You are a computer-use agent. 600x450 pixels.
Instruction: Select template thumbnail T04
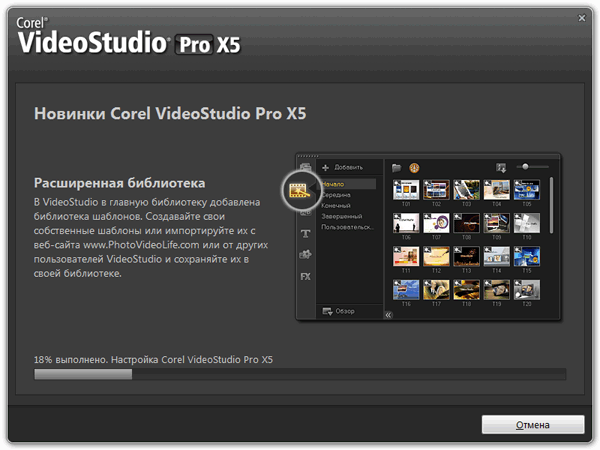pos(497,190)
